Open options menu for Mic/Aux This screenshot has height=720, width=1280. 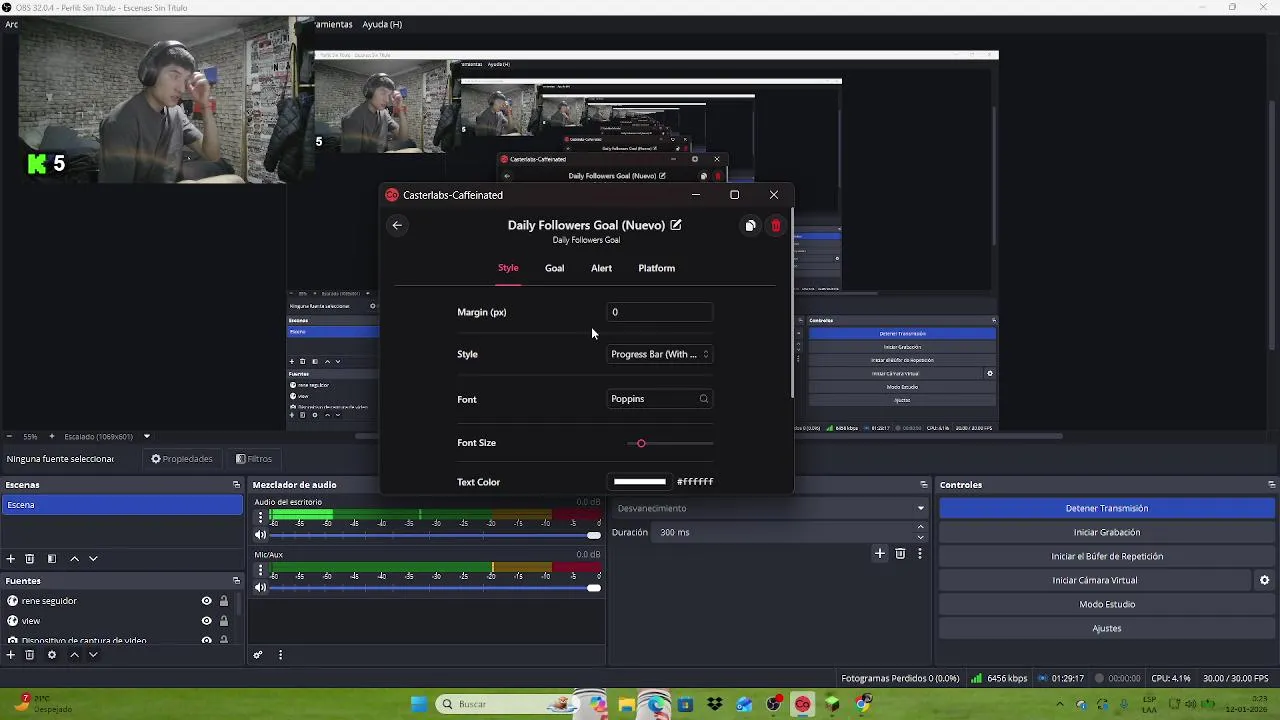point(260,570)
